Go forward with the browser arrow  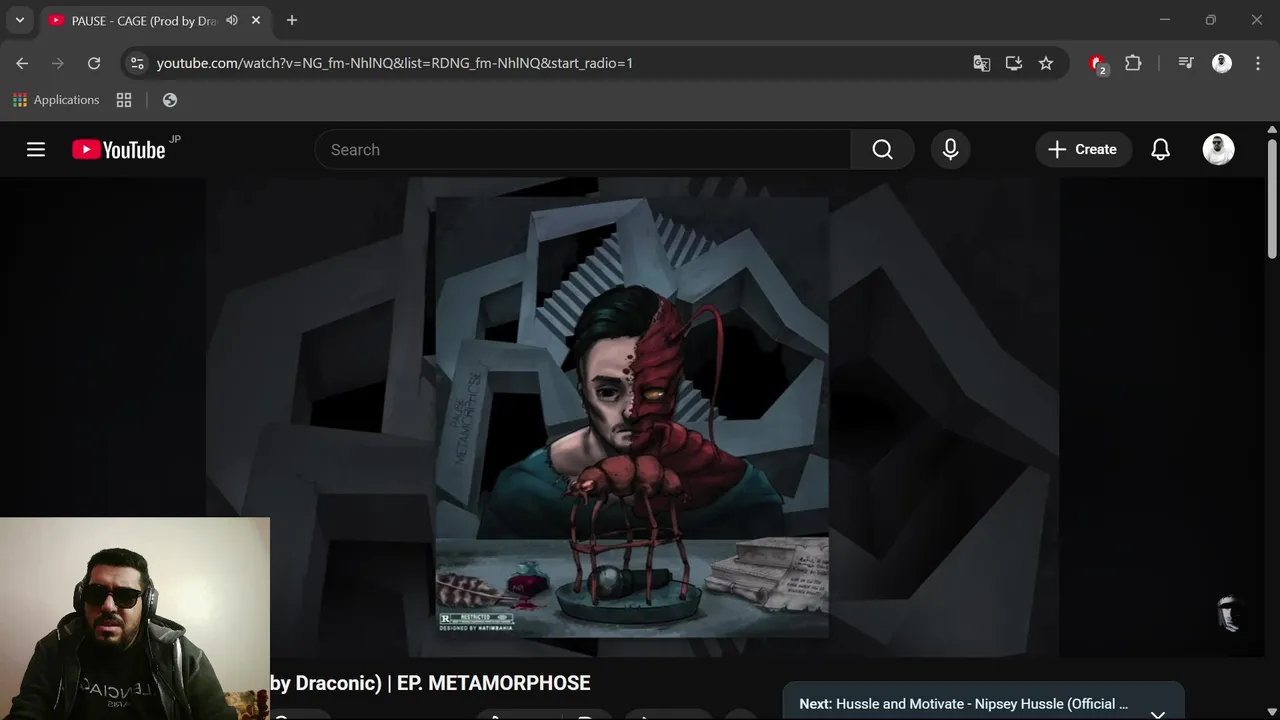(58, 63)
